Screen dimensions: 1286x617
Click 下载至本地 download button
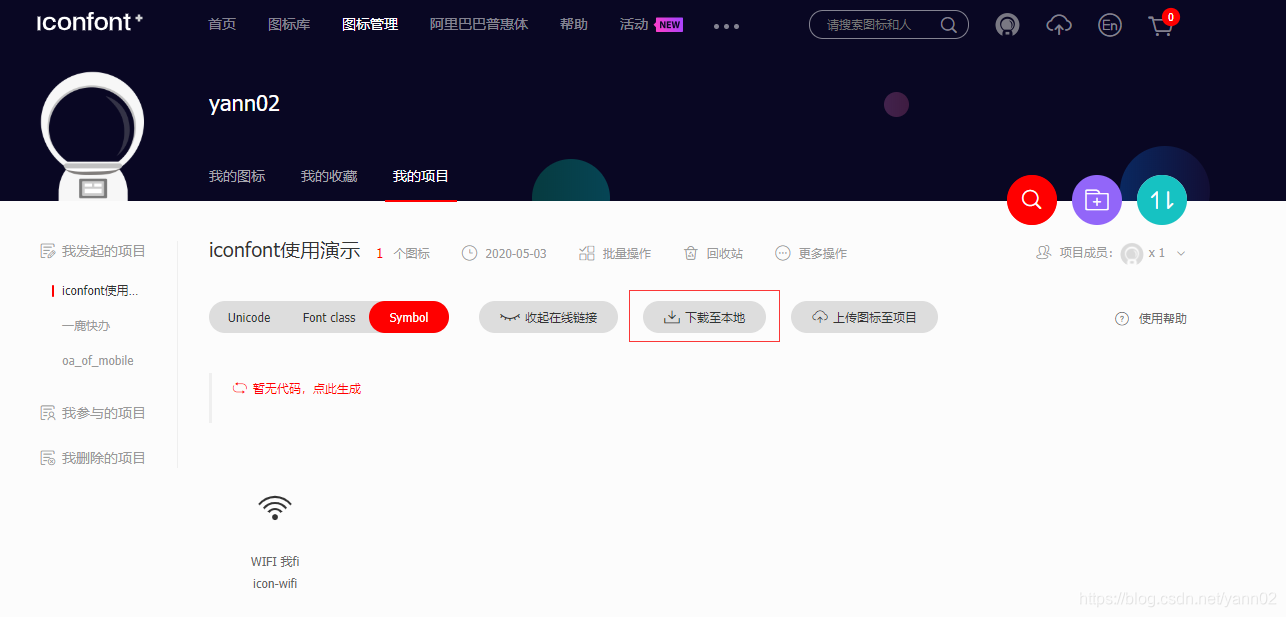pos(704,317)
